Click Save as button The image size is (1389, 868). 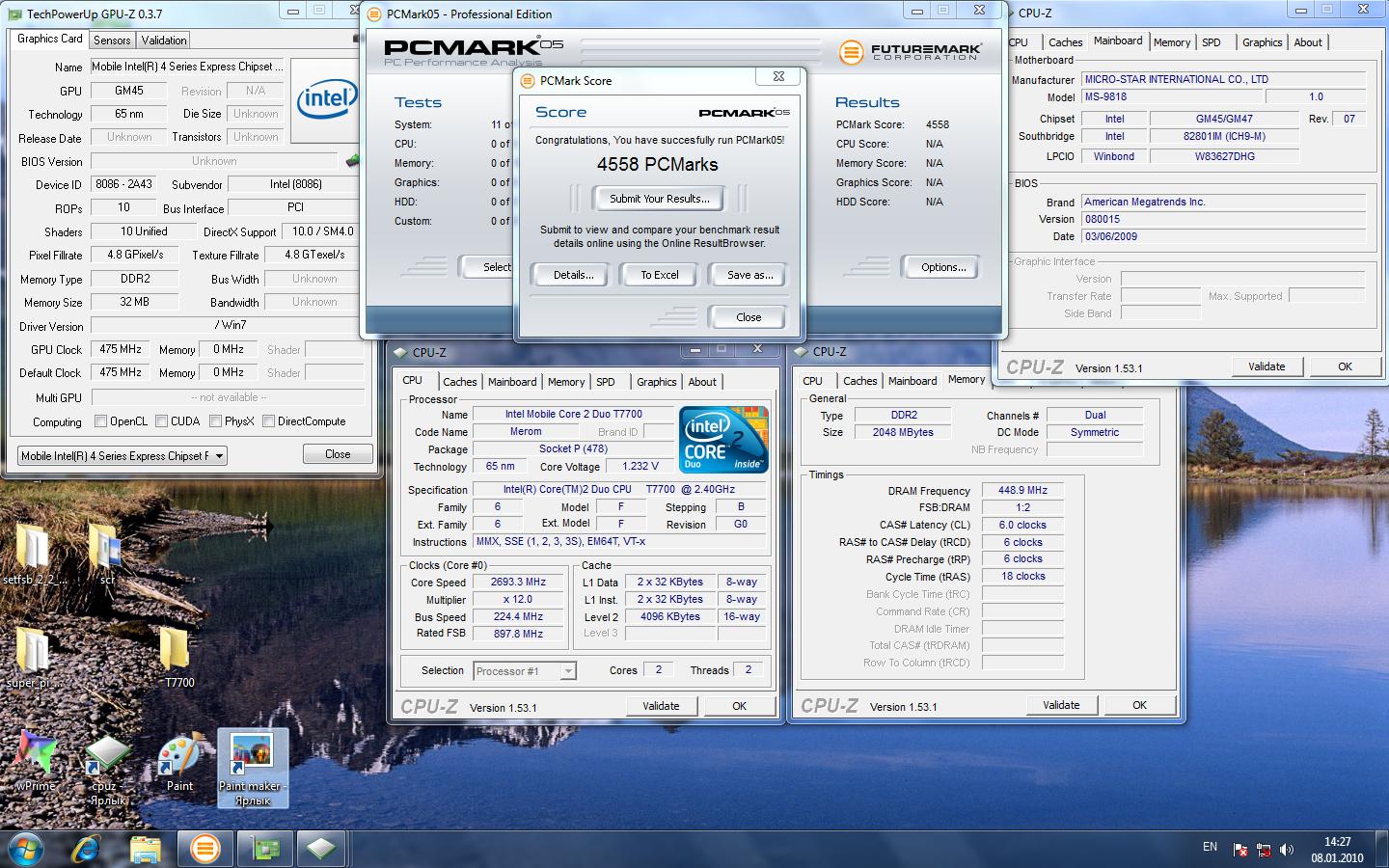click(749, 275)
